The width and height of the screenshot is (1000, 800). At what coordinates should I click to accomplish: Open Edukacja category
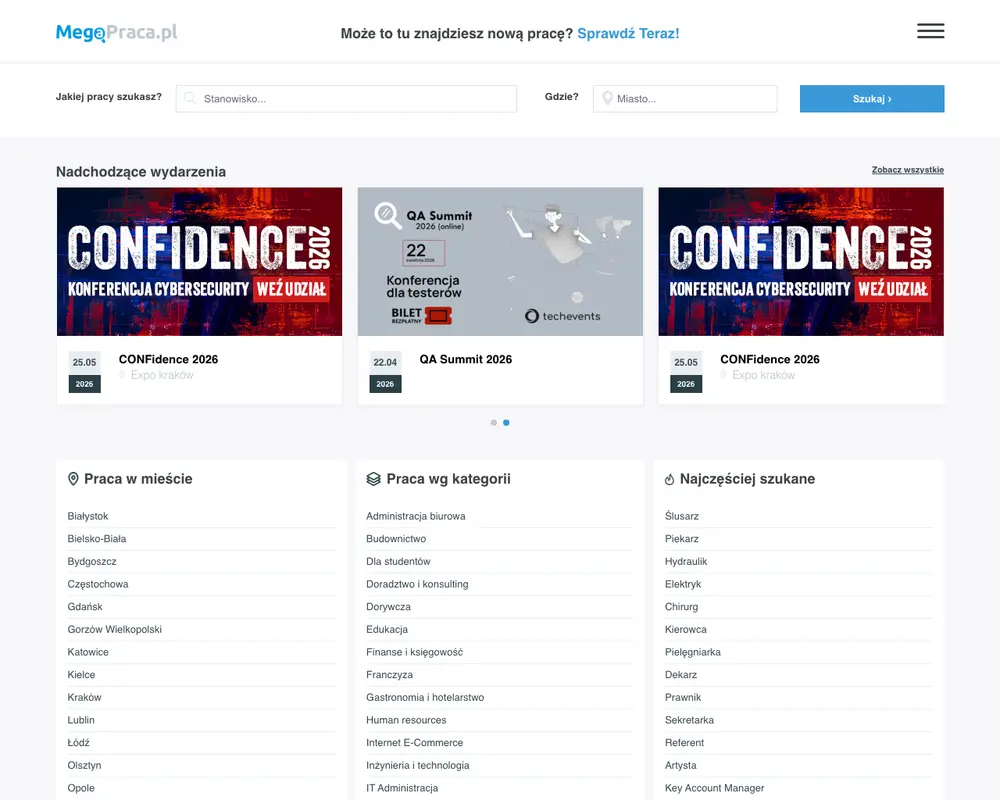point(387,629)
